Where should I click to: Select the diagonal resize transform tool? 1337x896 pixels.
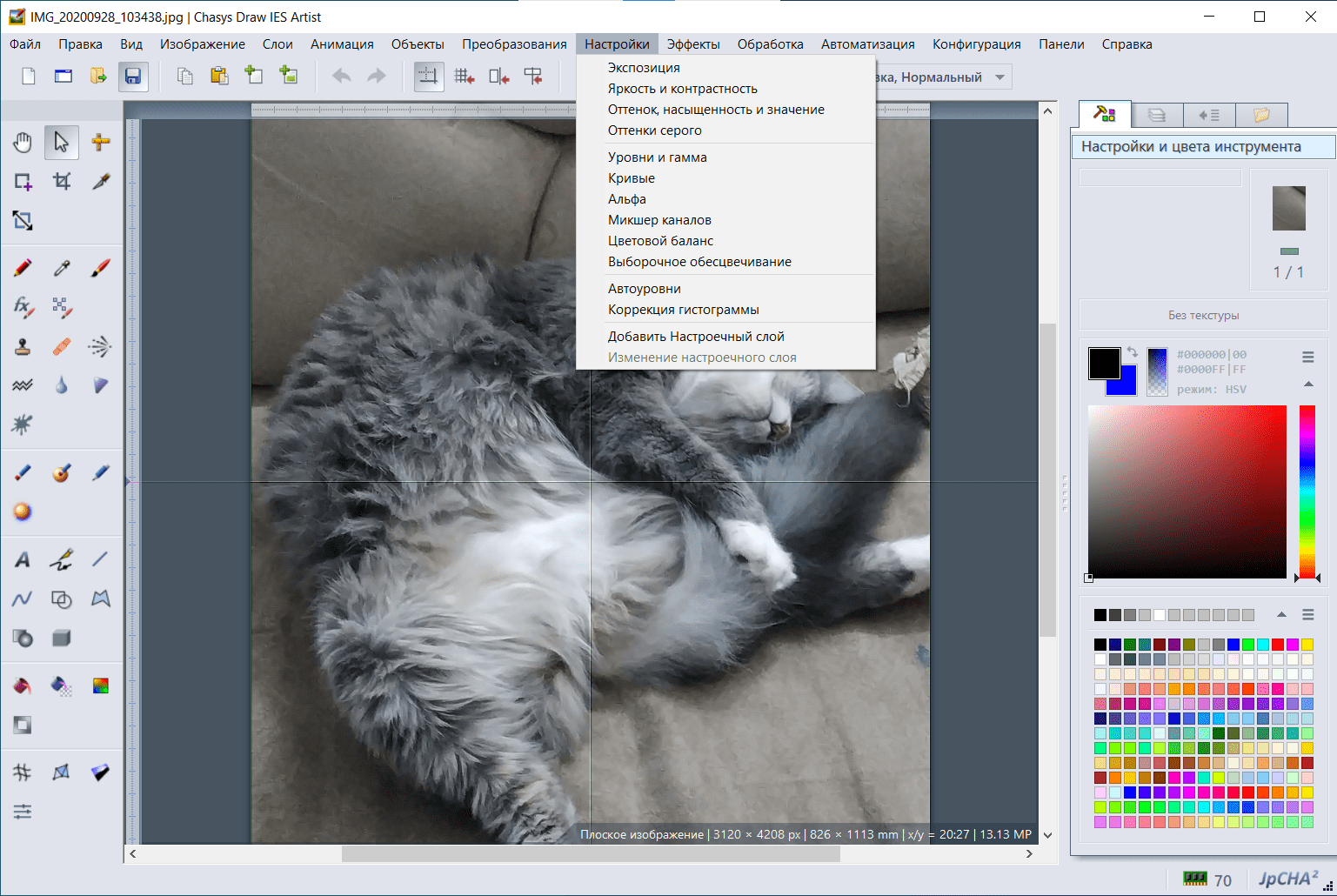(23, 220)
